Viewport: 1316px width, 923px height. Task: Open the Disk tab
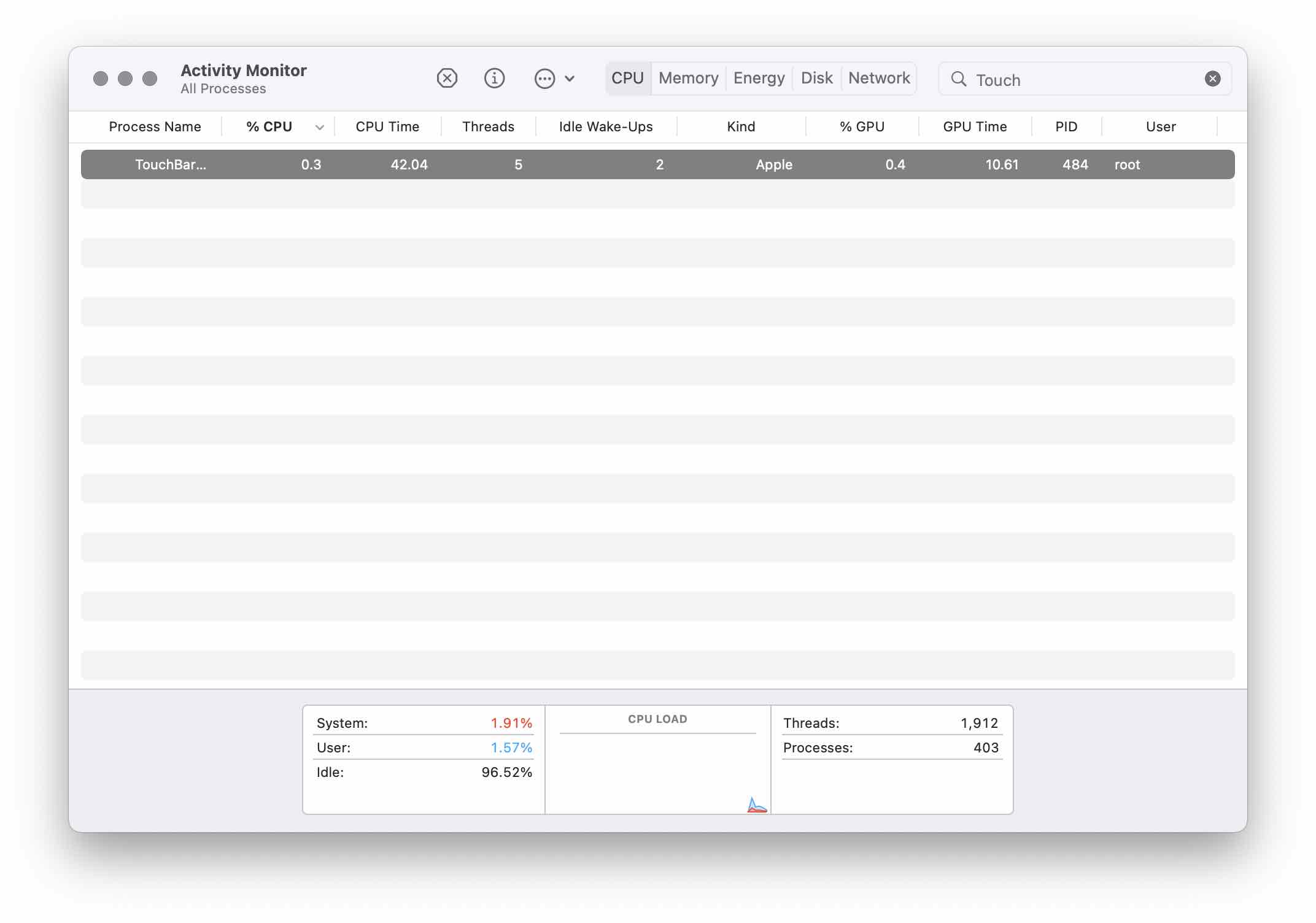tap(816, 78)
